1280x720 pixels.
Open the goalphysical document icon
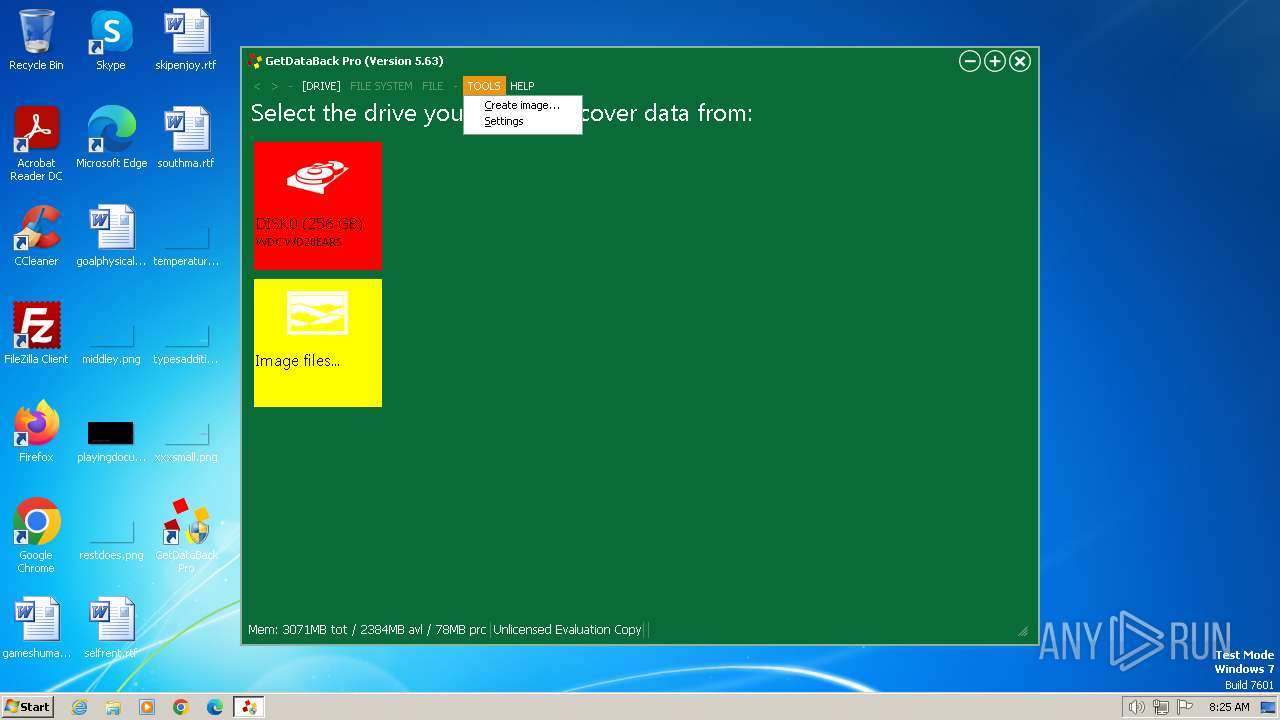click(x=111, y=236)
